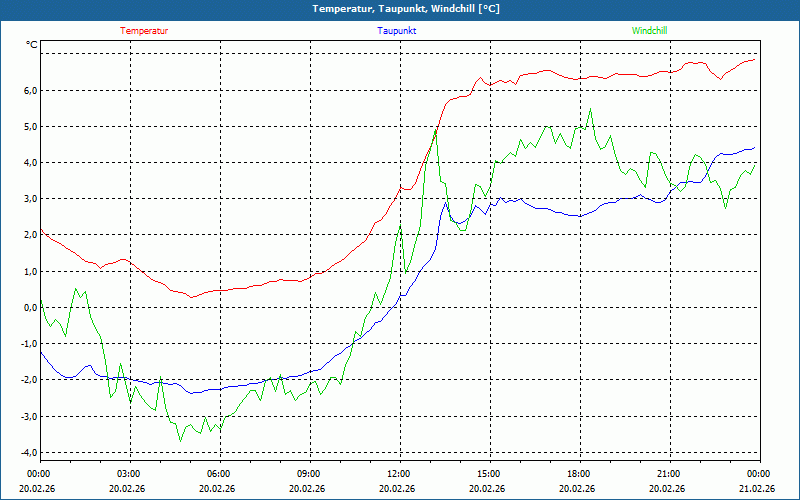This screenshot has width=800, height=500.
Task: Click the 6,0 y-axis value
Action: (x=31, y=91)
